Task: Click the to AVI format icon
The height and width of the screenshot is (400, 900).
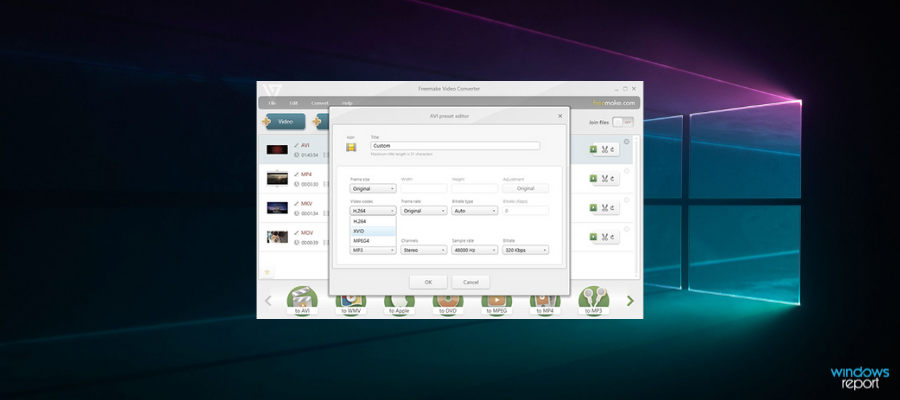Action: 301,300
